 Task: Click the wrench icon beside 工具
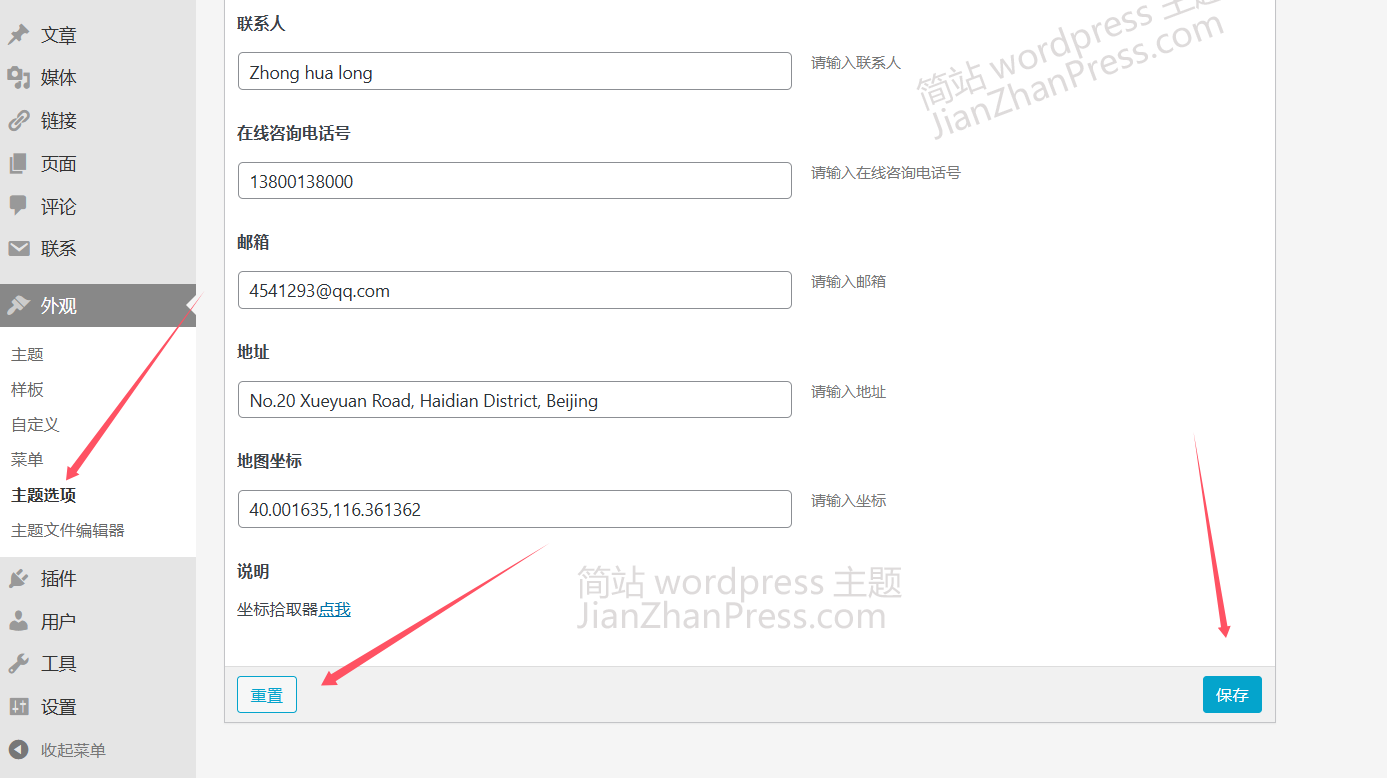18,664
